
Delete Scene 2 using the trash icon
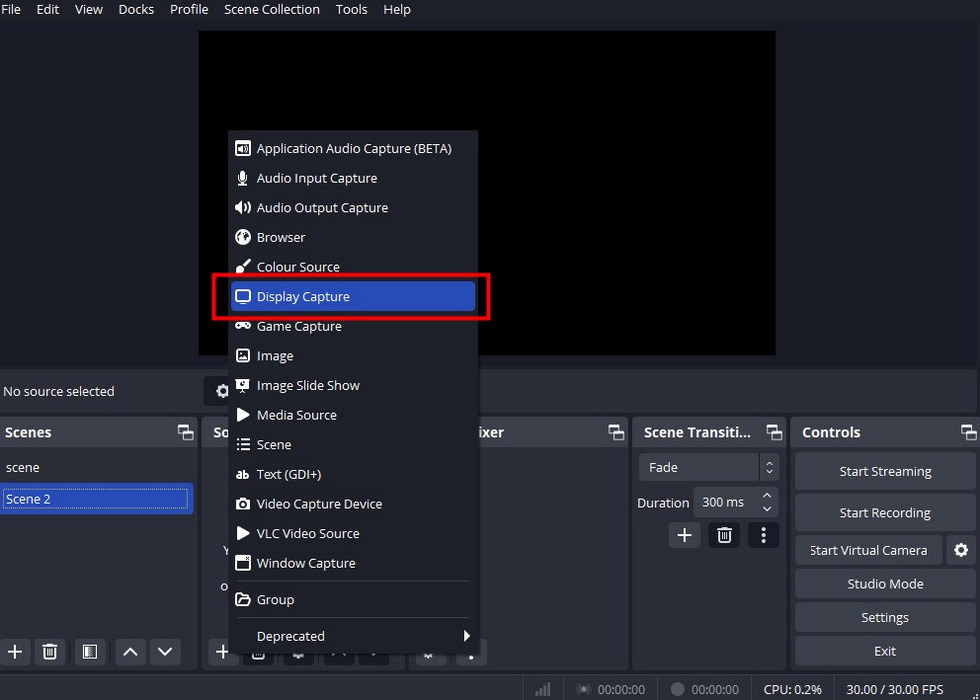pyautogui.click(x=50, y=652)
